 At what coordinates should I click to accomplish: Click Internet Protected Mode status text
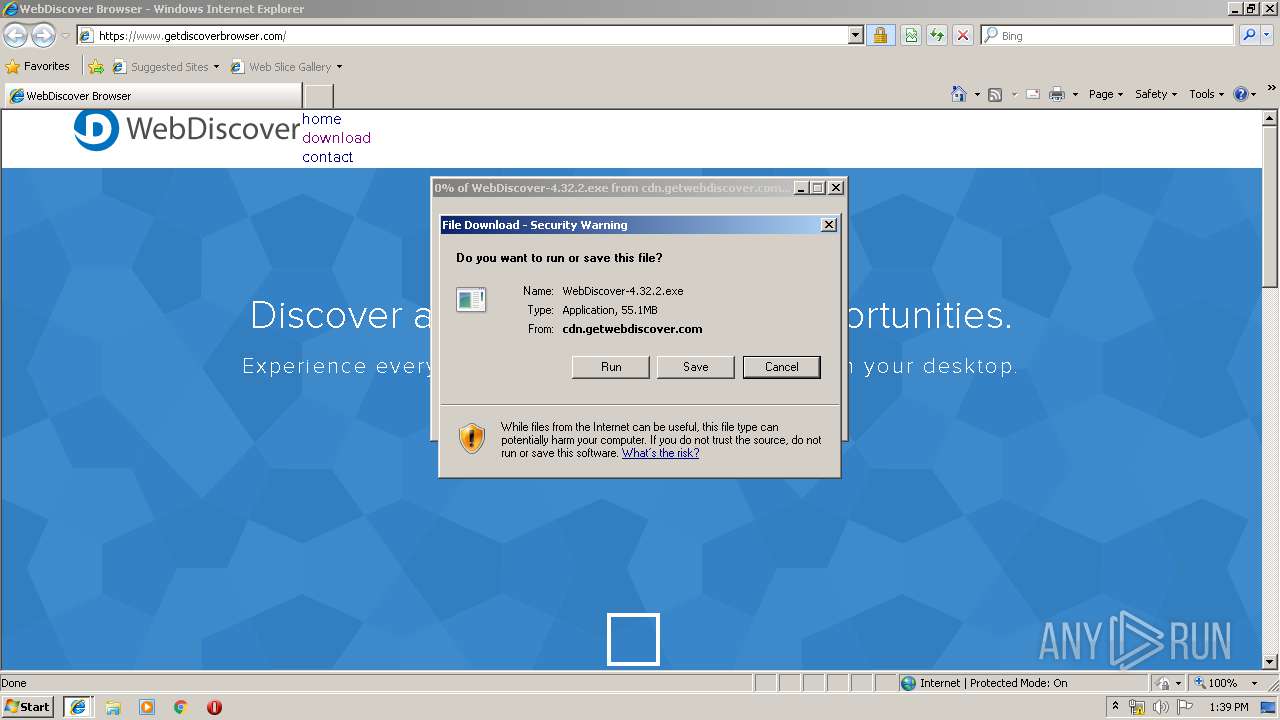[993, 683]
